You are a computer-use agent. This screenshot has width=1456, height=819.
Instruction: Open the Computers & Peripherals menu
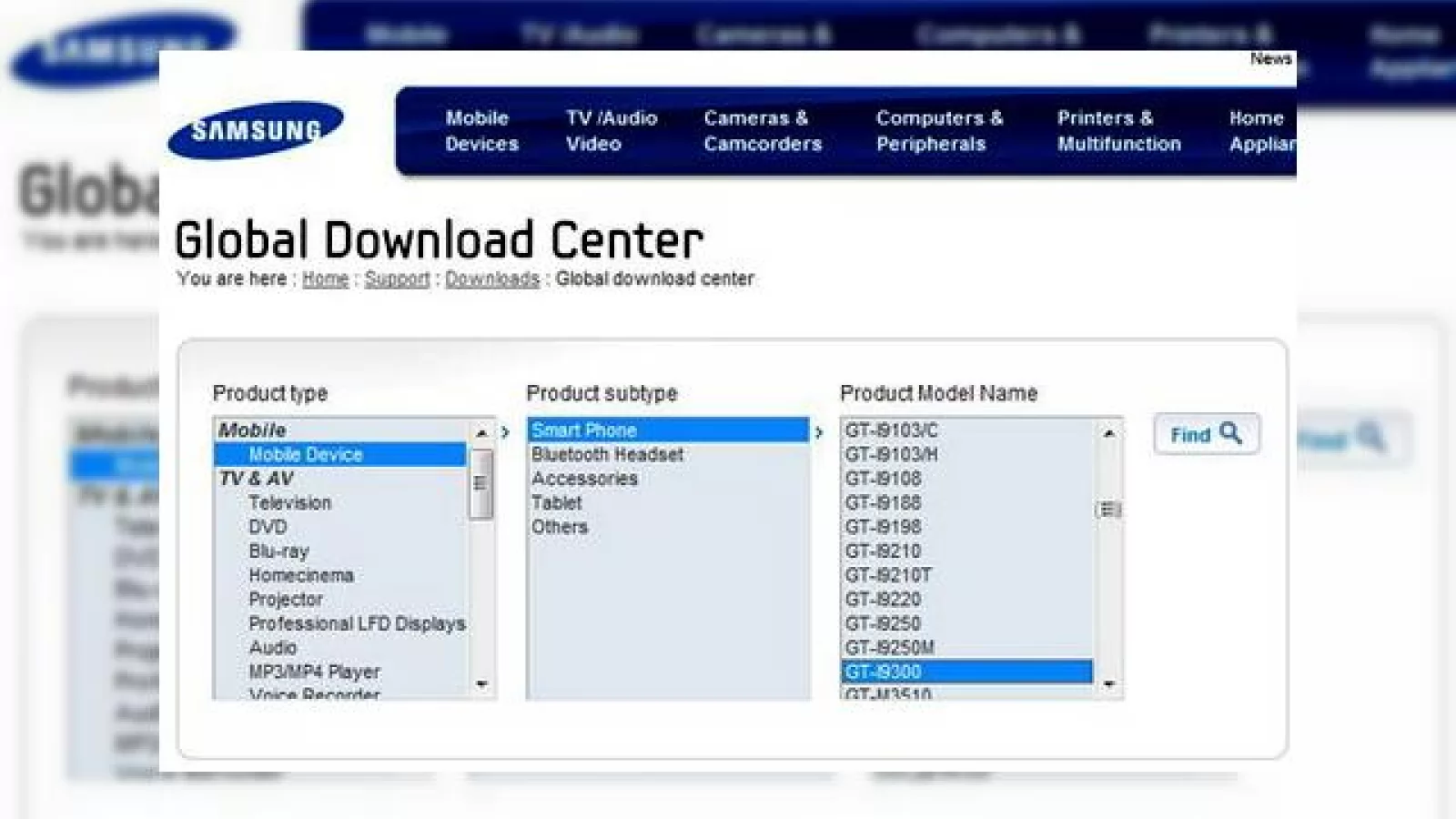tap(939, 130)
